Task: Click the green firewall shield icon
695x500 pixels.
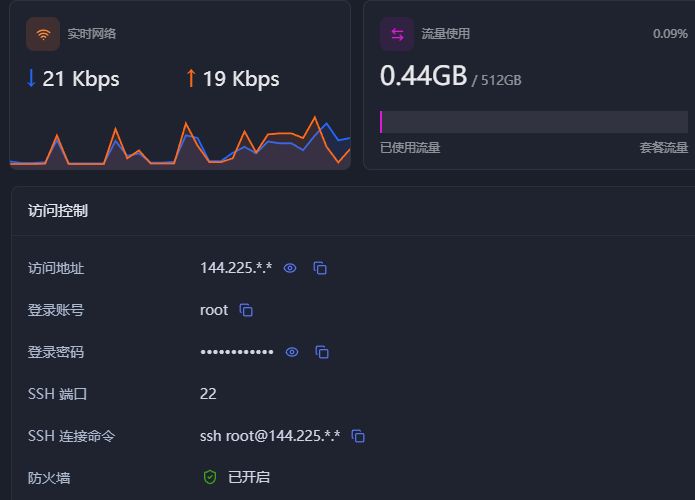Action: (210, 477)
